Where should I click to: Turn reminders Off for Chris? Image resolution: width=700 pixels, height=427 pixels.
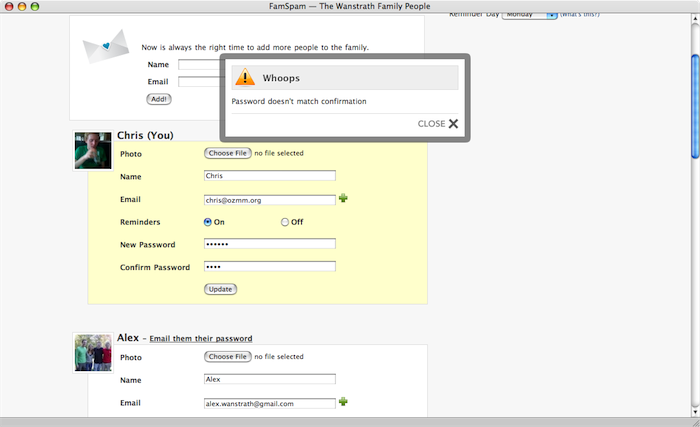point(285,222)
